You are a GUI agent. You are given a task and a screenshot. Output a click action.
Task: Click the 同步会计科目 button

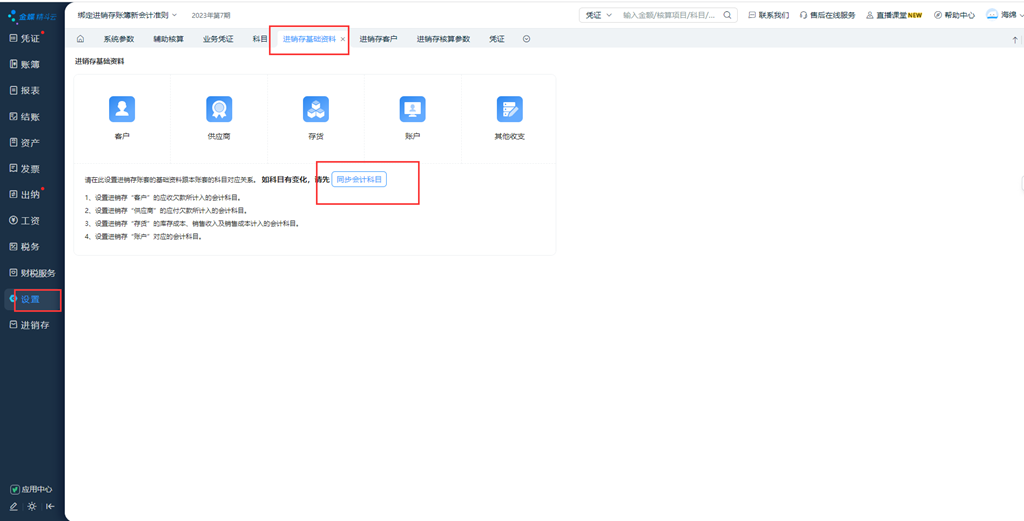(x=359, y=179)
